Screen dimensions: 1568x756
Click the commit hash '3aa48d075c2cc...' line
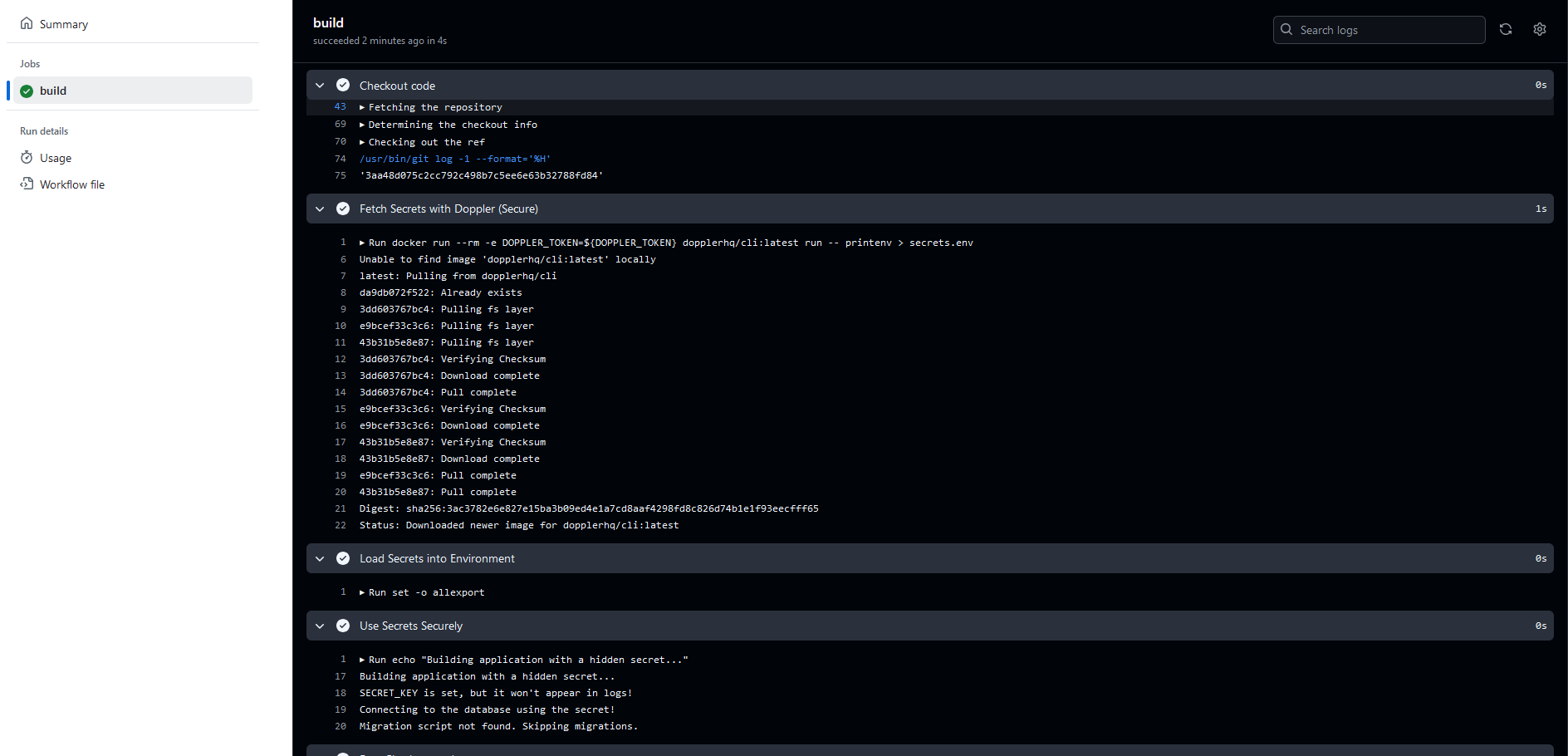pyautogui.click(x=482, y=175)
